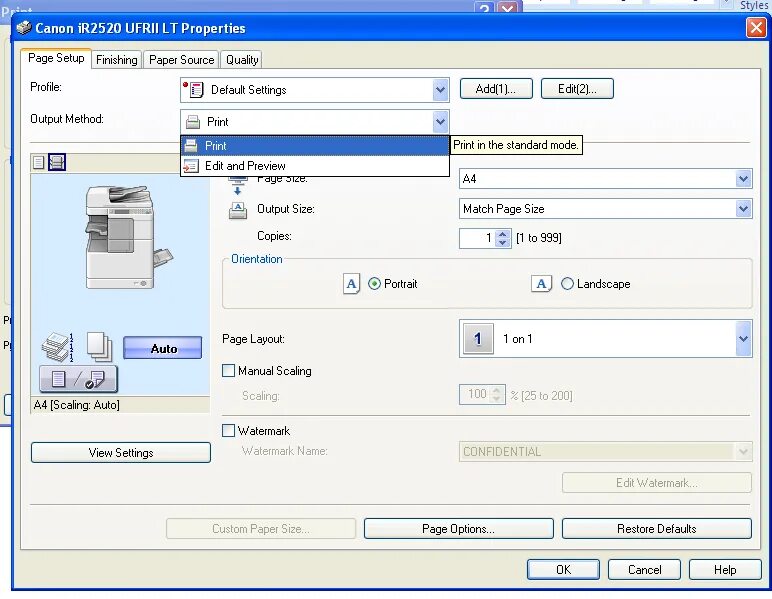Select the Page Setup tab
Viewport: 772px width, 599px height.
coord(56,58)
